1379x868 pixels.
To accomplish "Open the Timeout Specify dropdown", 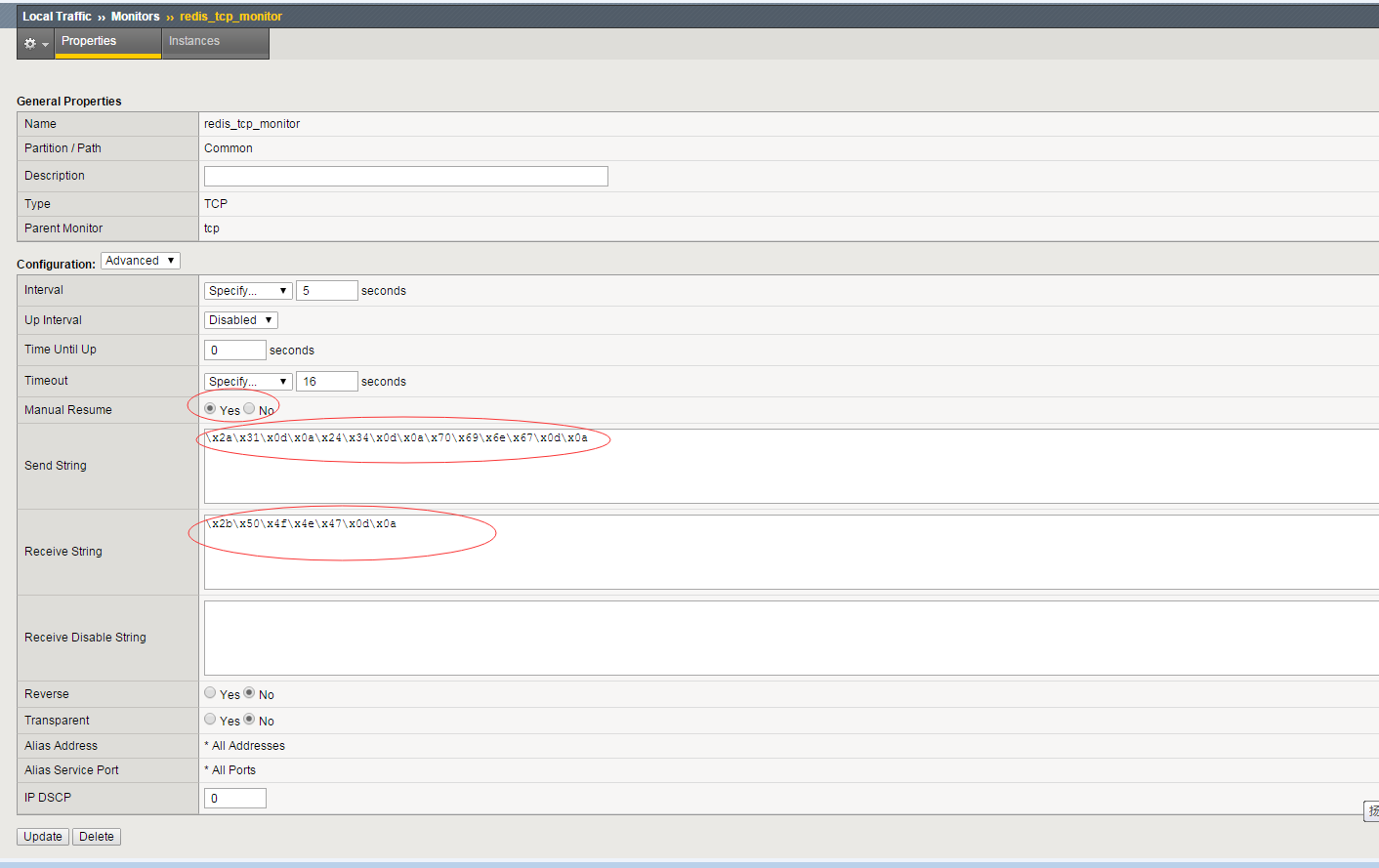I will pyautogui.click(x=248, y=382).
